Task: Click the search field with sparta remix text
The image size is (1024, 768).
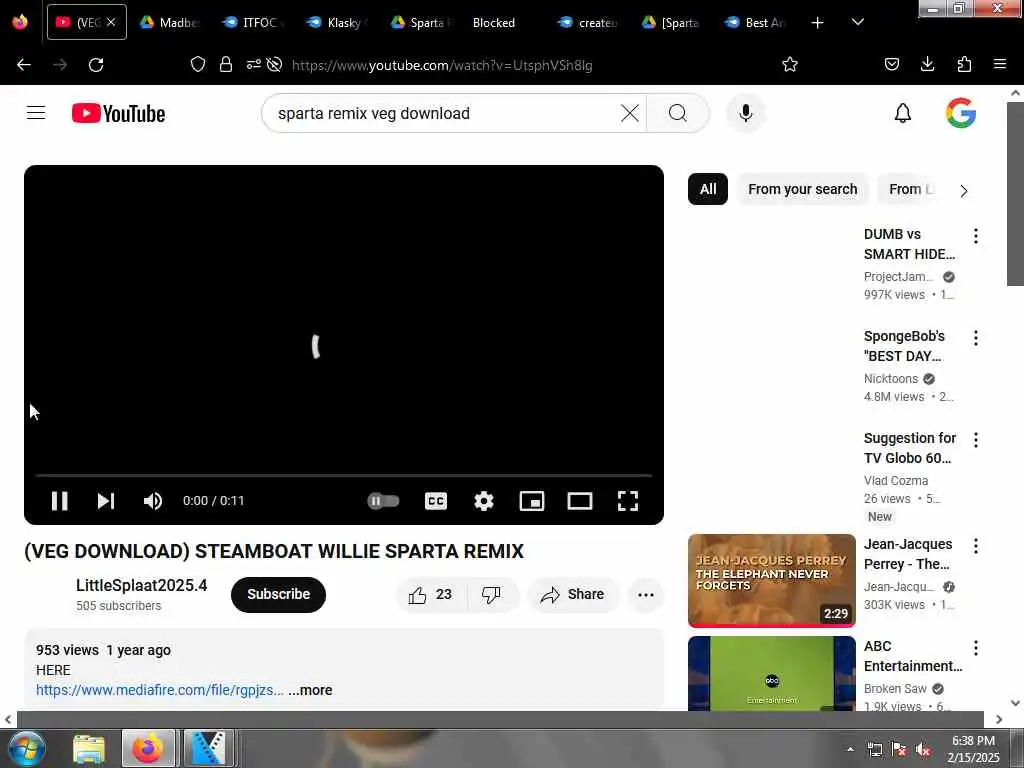Action: click(x=444, y=113)
